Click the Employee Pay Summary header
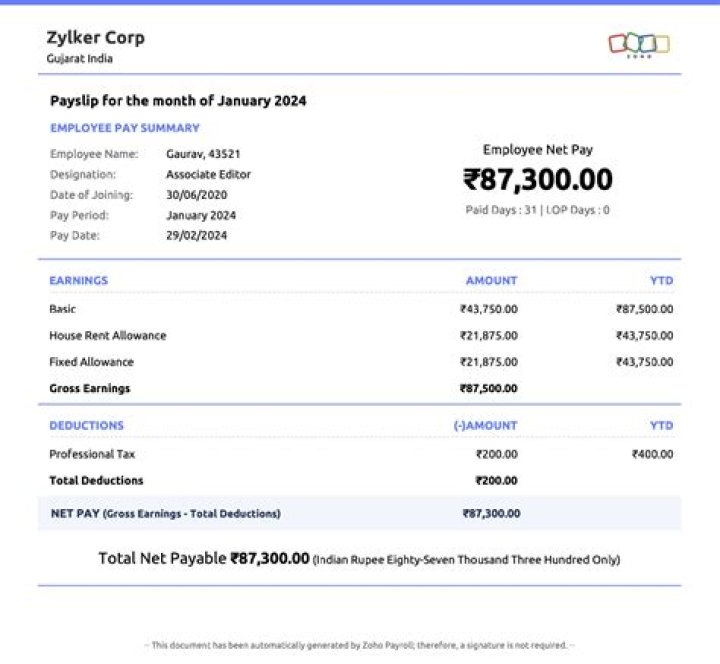 tap(125, 128)
